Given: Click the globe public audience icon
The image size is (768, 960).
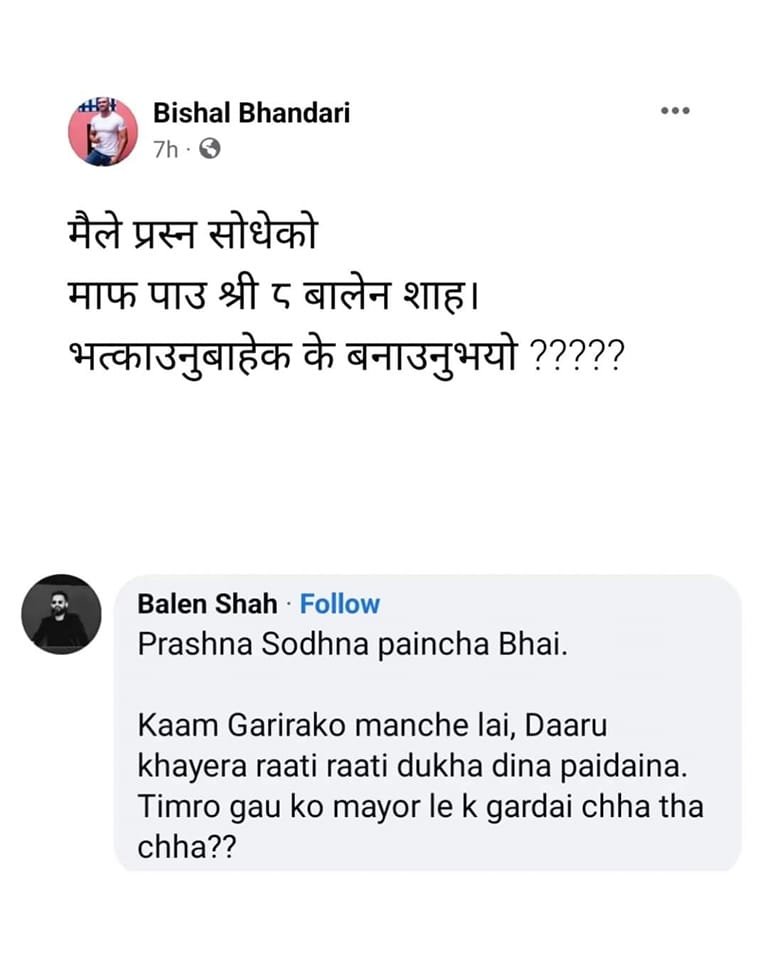Looking at the screenshot, I should pos(209,149).
